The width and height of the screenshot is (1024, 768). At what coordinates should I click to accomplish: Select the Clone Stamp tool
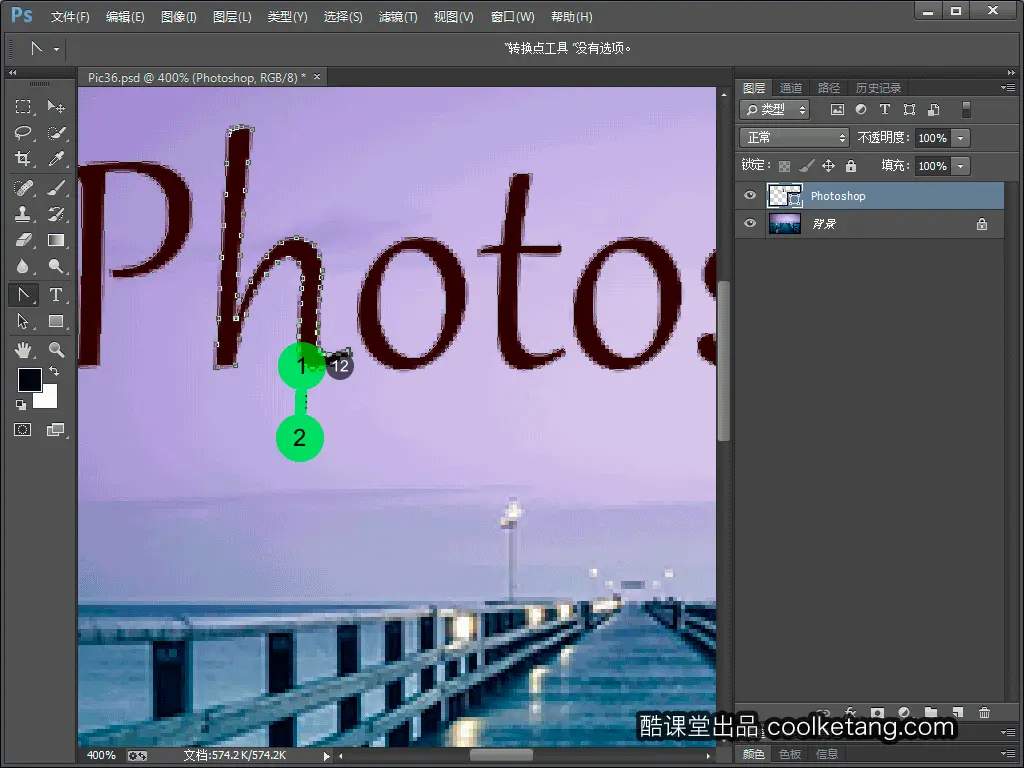click(x=23, y=214)
